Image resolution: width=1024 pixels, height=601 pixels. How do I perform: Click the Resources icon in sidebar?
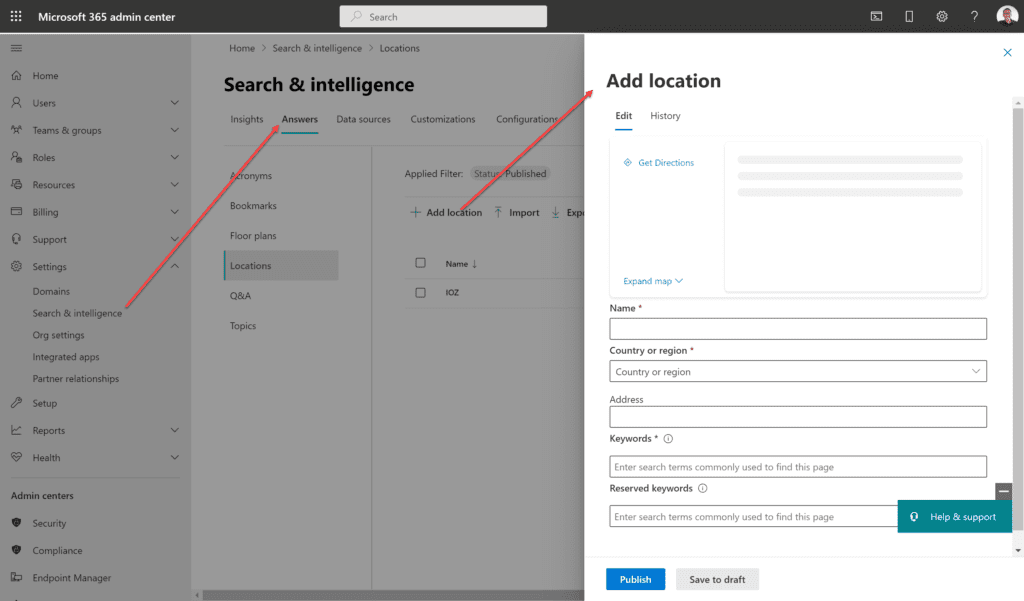pyautogui.click(x=16, y=185)
